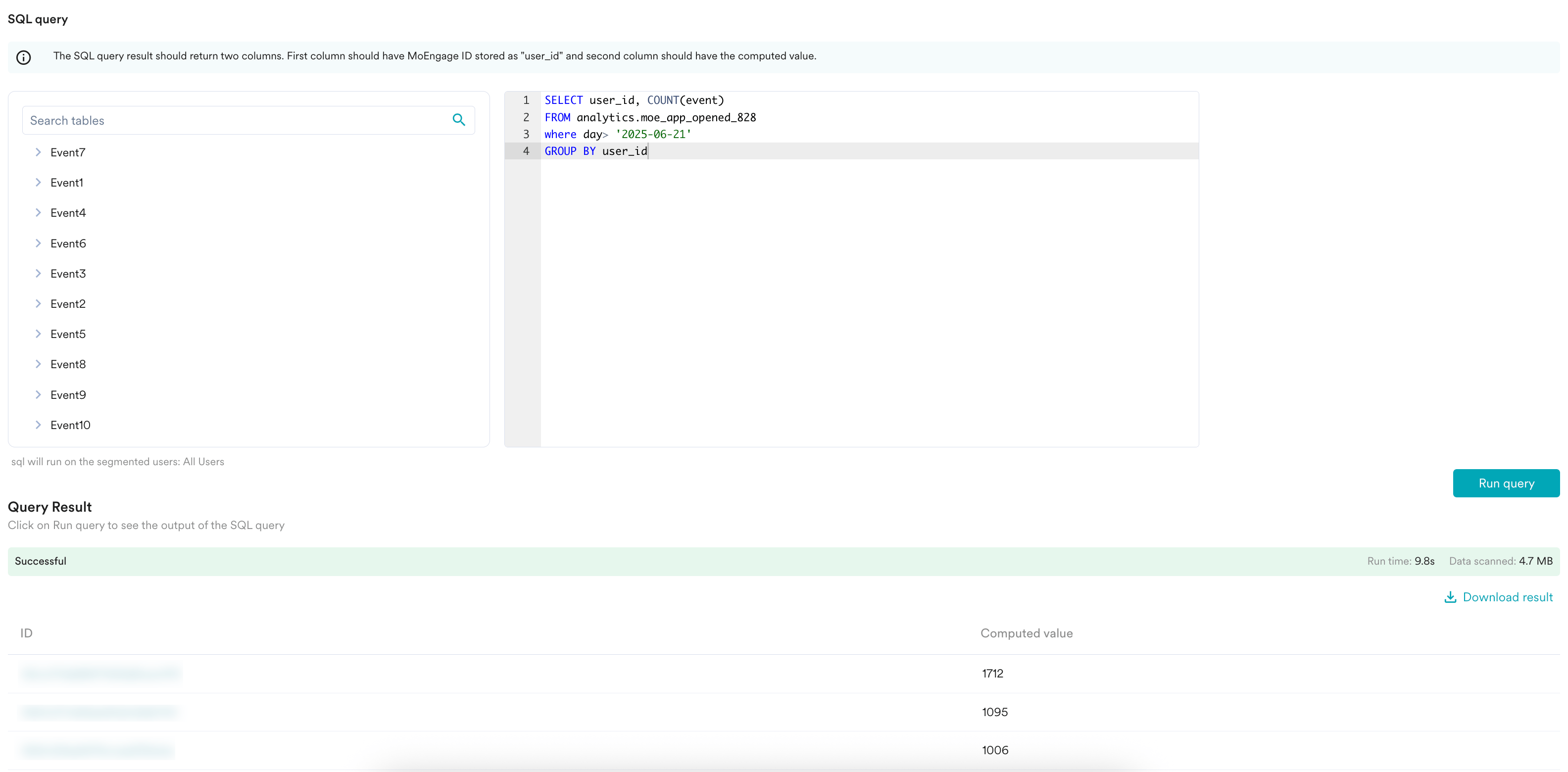Click the Successful status message
This screenshot has height=772, width=1568.
(41, 561)
